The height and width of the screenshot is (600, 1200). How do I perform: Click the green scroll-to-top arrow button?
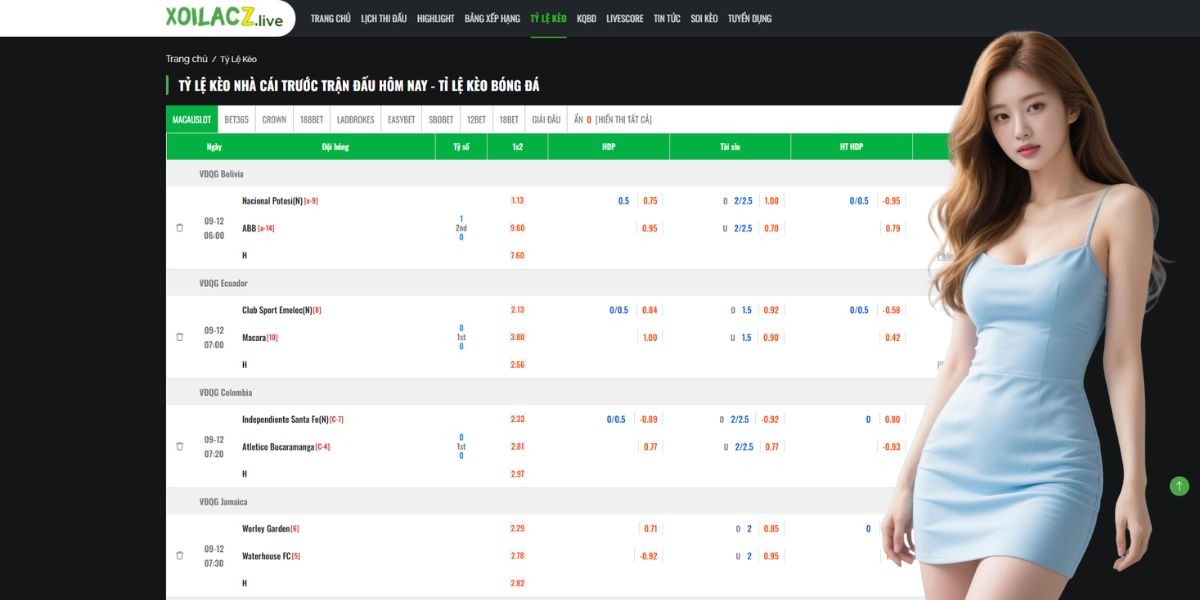[x=1179, y=486]
